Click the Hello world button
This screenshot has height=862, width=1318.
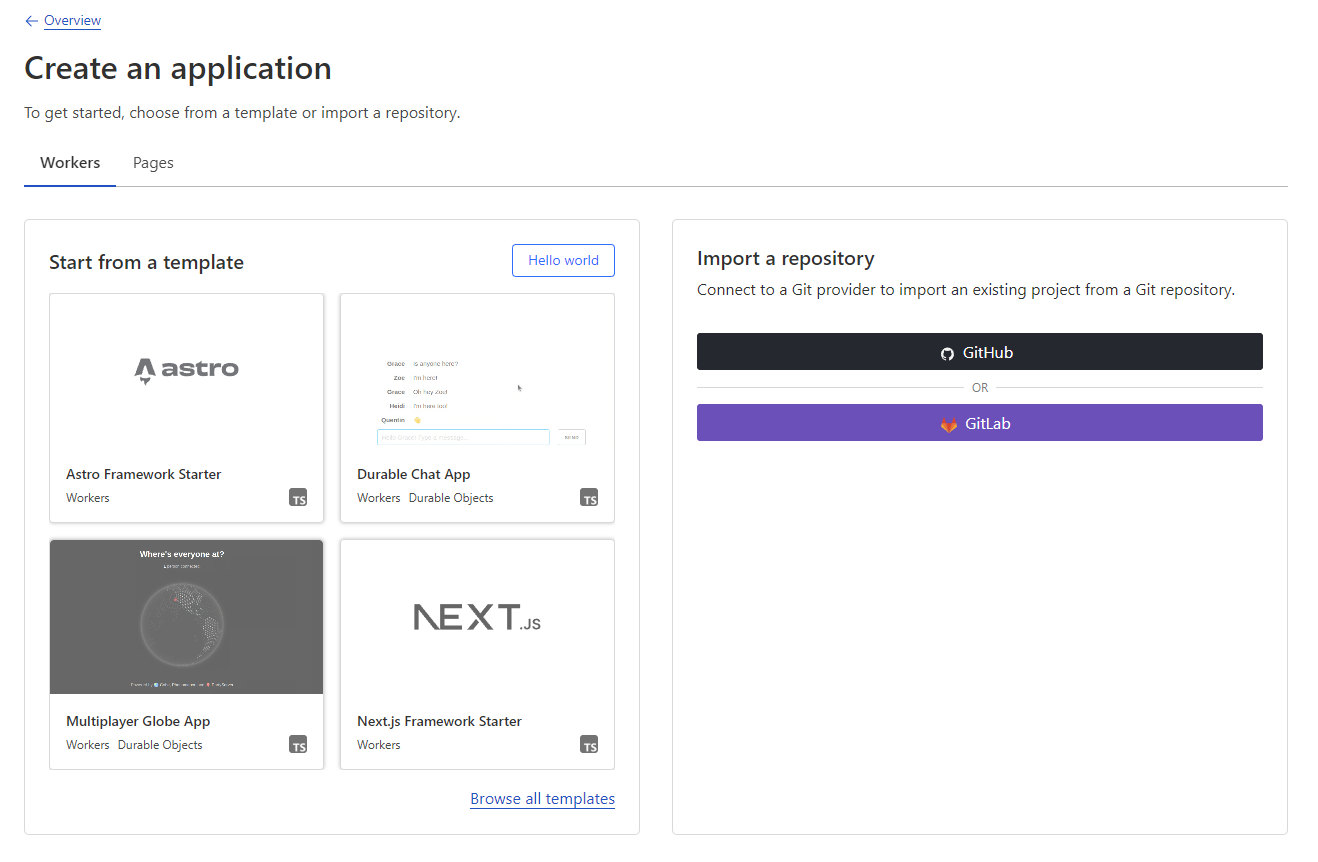click(x=563, y=260)
